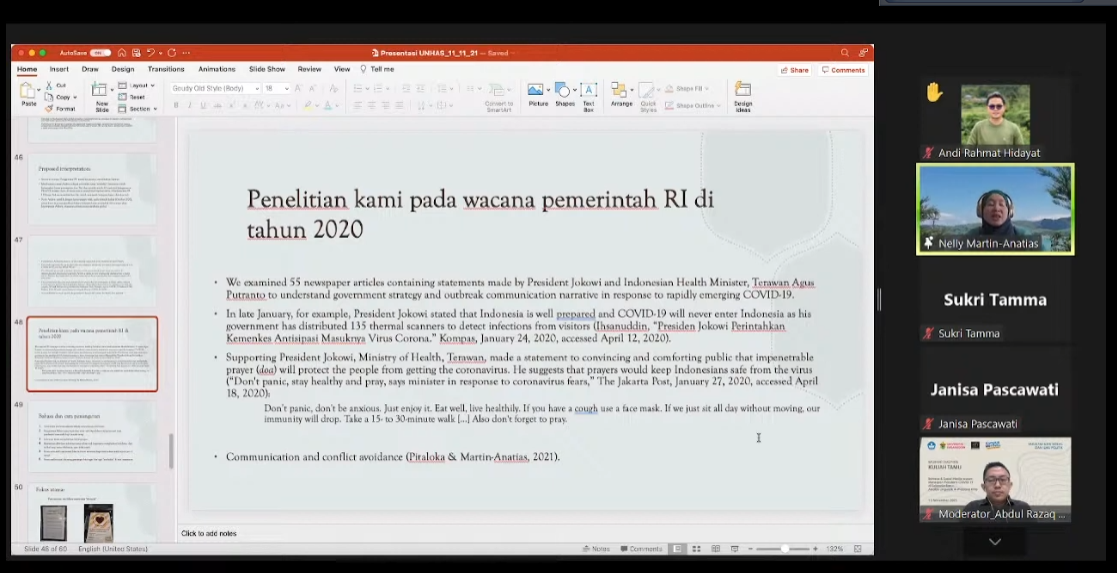Viewport: 1117px width, 573px height.
Task: Open the View tab
Action: click(x=342, y=69)
